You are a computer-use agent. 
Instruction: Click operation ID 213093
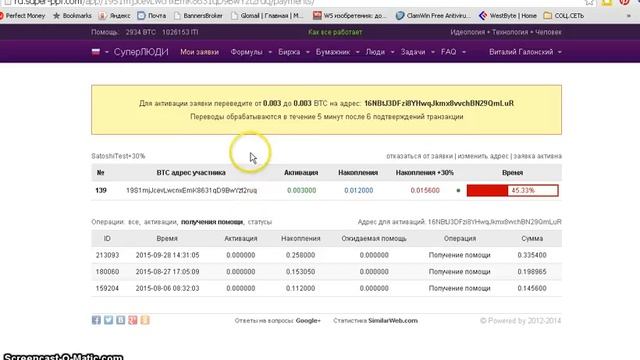(x=107, y=255)
